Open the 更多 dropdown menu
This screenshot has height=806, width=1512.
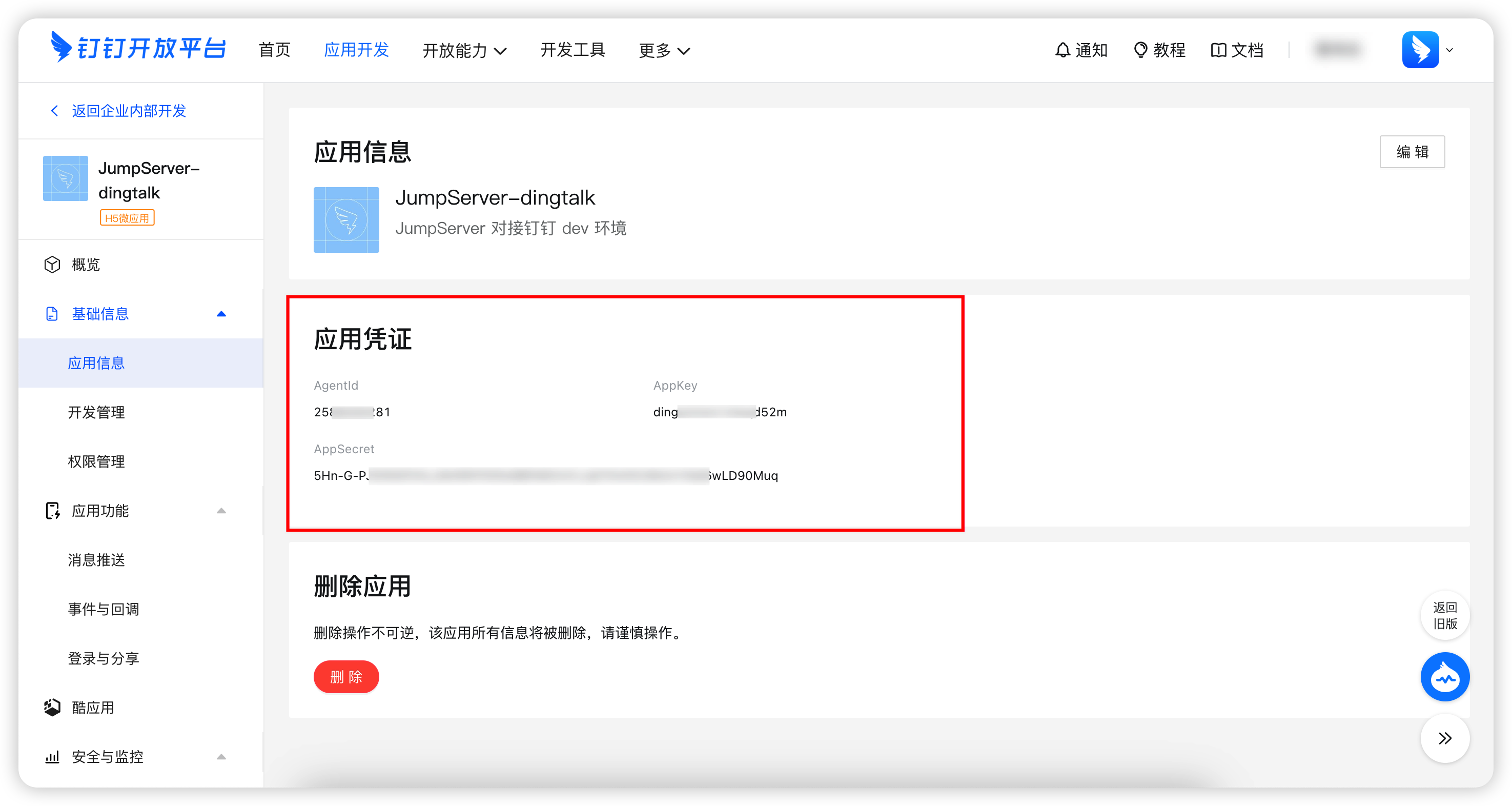tap(664, 50)
